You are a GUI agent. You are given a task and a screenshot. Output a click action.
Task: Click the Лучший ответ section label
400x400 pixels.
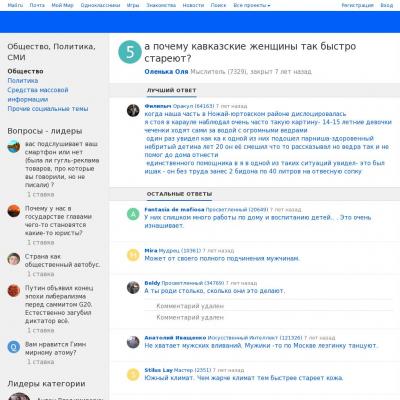pos(171,90)
